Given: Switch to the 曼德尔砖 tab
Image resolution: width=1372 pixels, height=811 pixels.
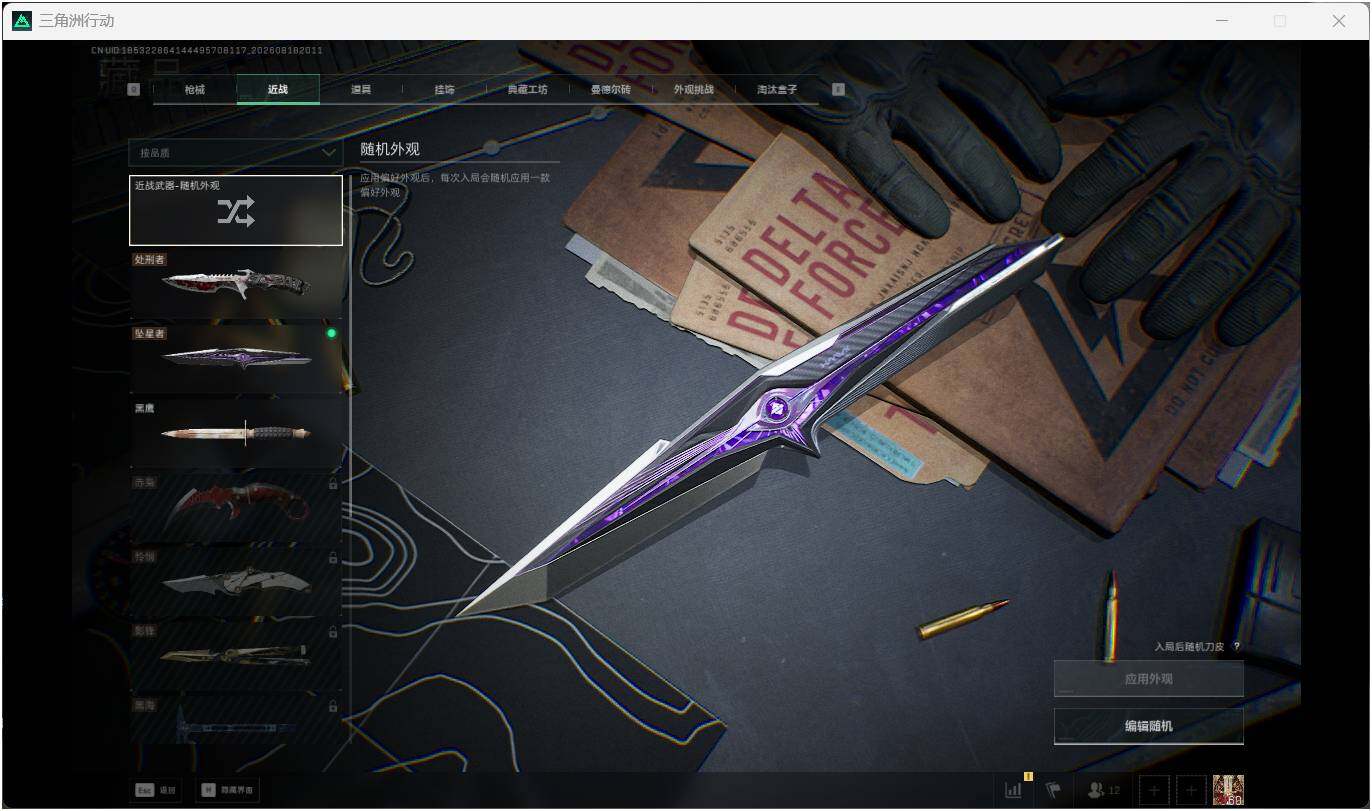Looking at the screenshot, I should tap(611, 89).
